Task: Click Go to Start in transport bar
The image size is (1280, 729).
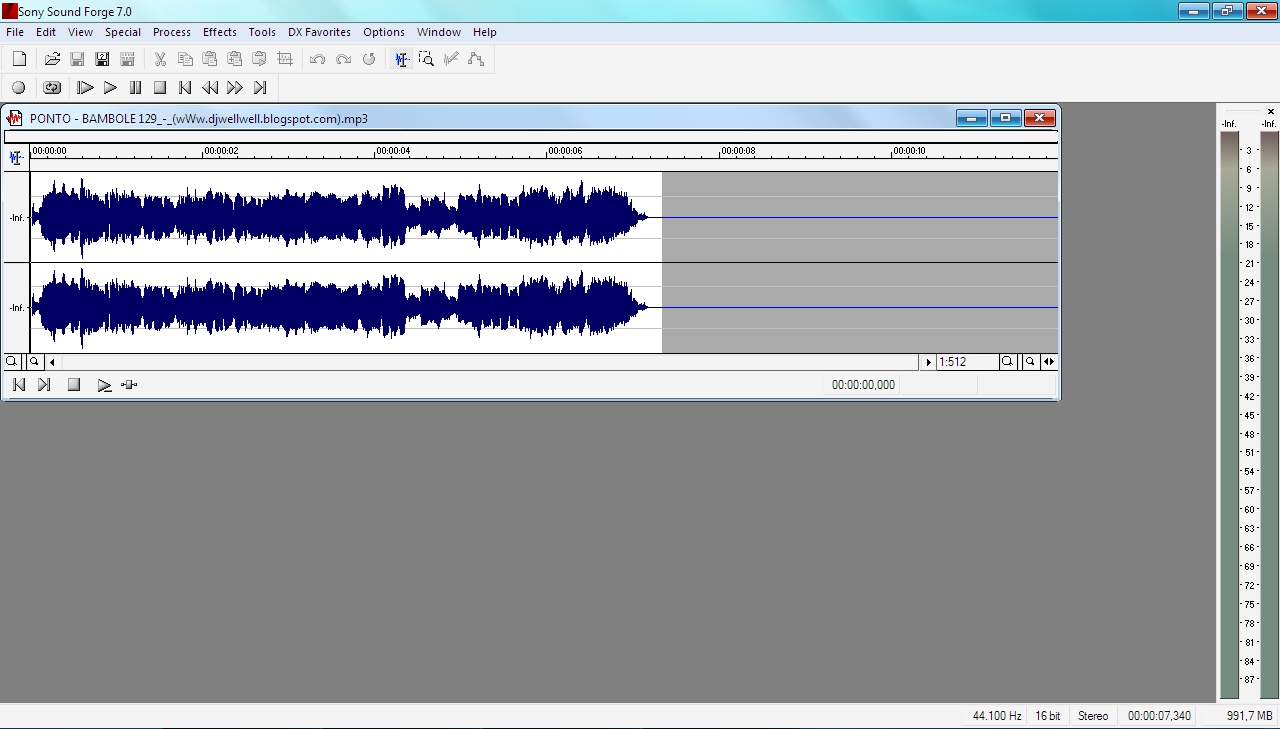Action: (185, 88)
